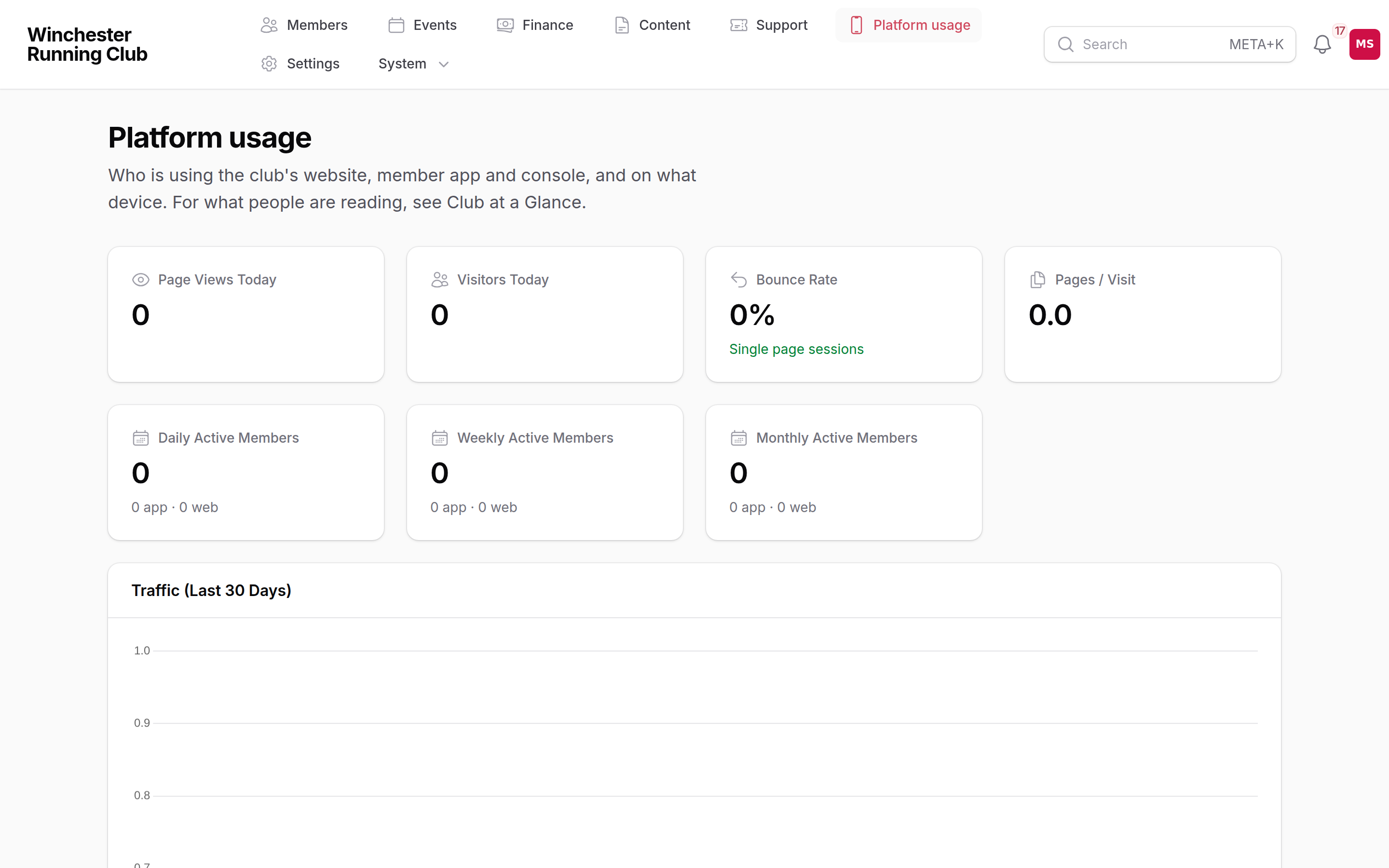This screenshot has width=1389, height=868.
Task: Open the Content section
Action: pyautogui.click(x=652, y=25)
